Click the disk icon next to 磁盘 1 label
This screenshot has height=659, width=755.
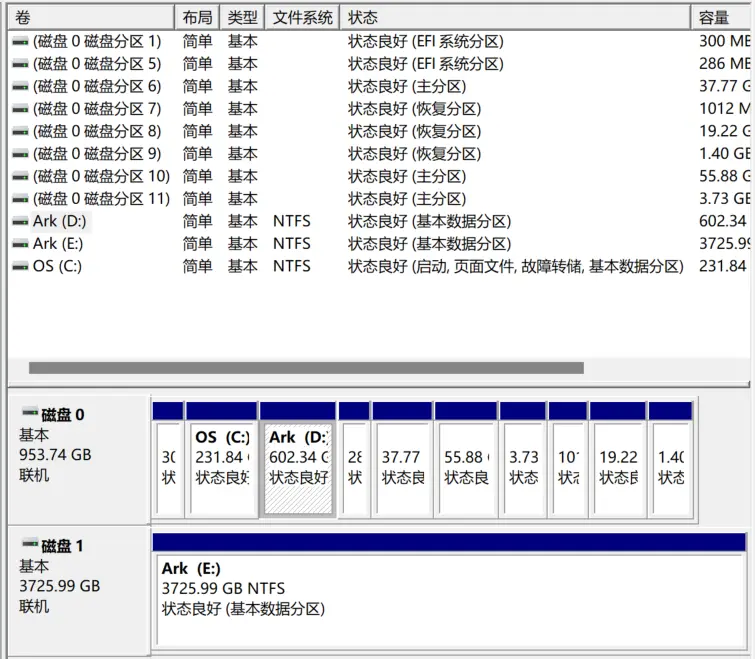30,543
